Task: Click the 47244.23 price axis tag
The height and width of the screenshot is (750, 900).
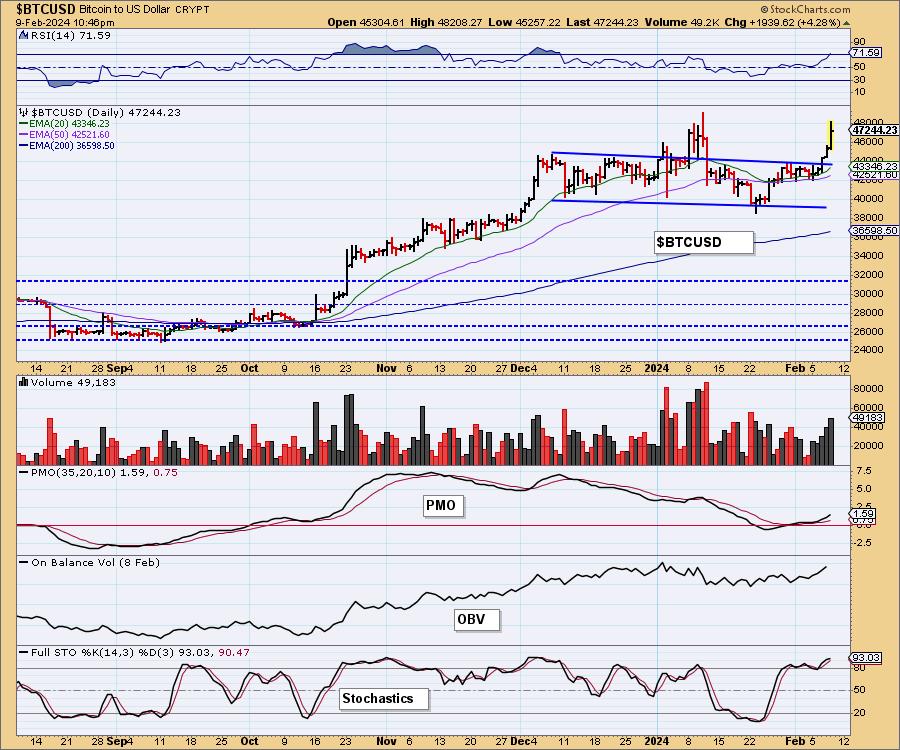Action: tap(875, 130)
